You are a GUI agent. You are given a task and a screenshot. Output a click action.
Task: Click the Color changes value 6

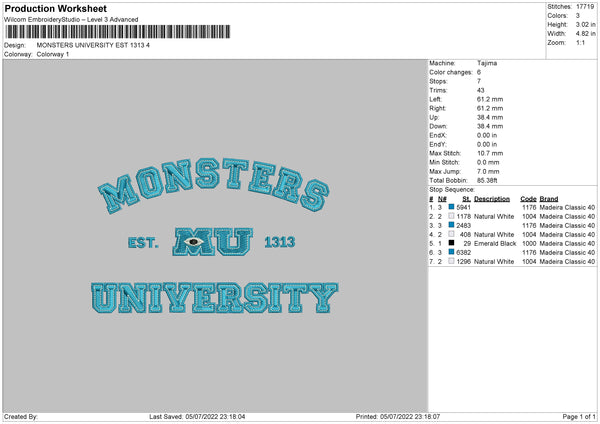pos(479,72)
